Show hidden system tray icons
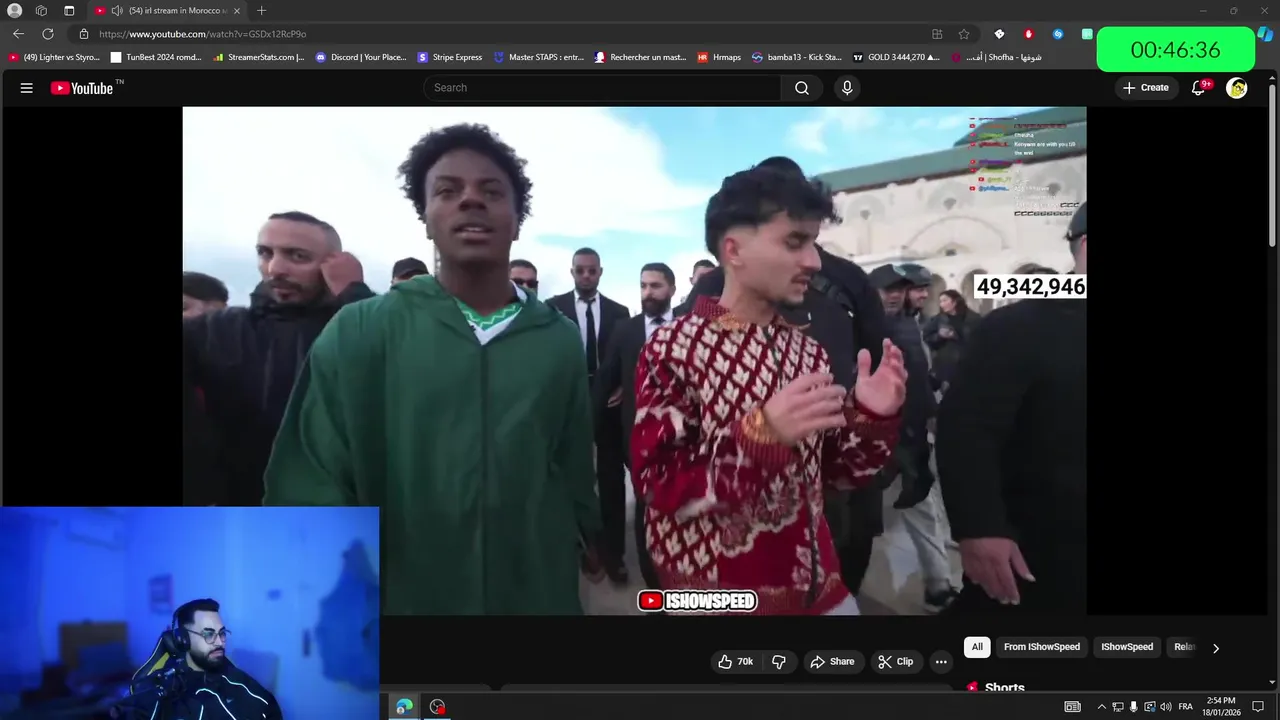The image size is (1280, 720). coord(1102,707)
